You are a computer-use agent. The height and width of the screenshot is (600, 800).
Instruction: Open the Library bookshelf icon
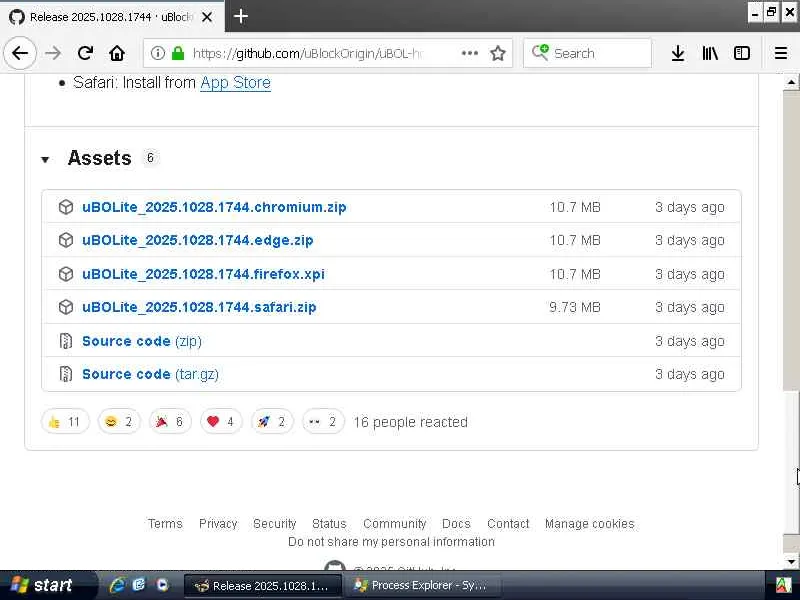point(710,53)
